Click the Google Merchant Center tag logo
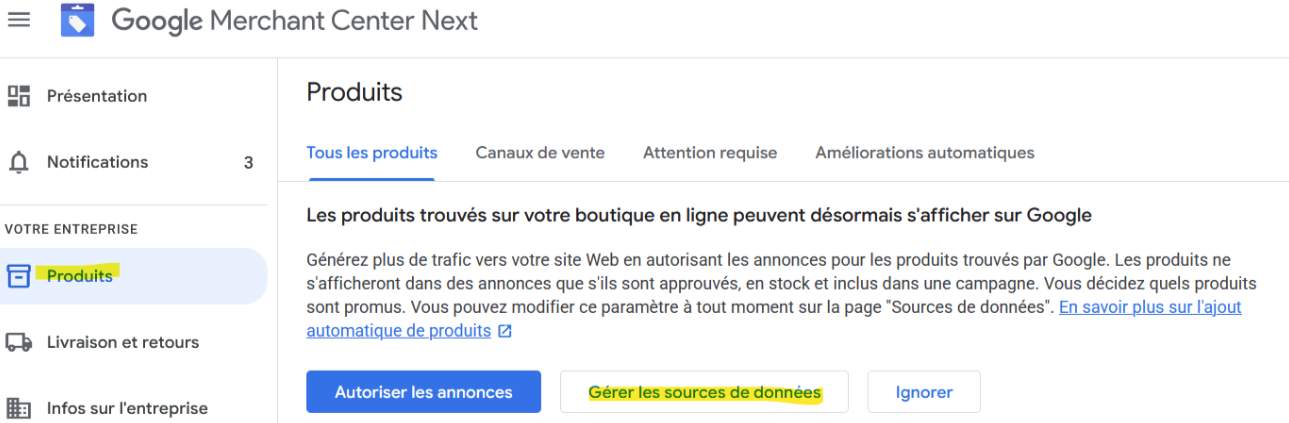This screenshot has width=1289, height=423. click(x=77, y=20)
